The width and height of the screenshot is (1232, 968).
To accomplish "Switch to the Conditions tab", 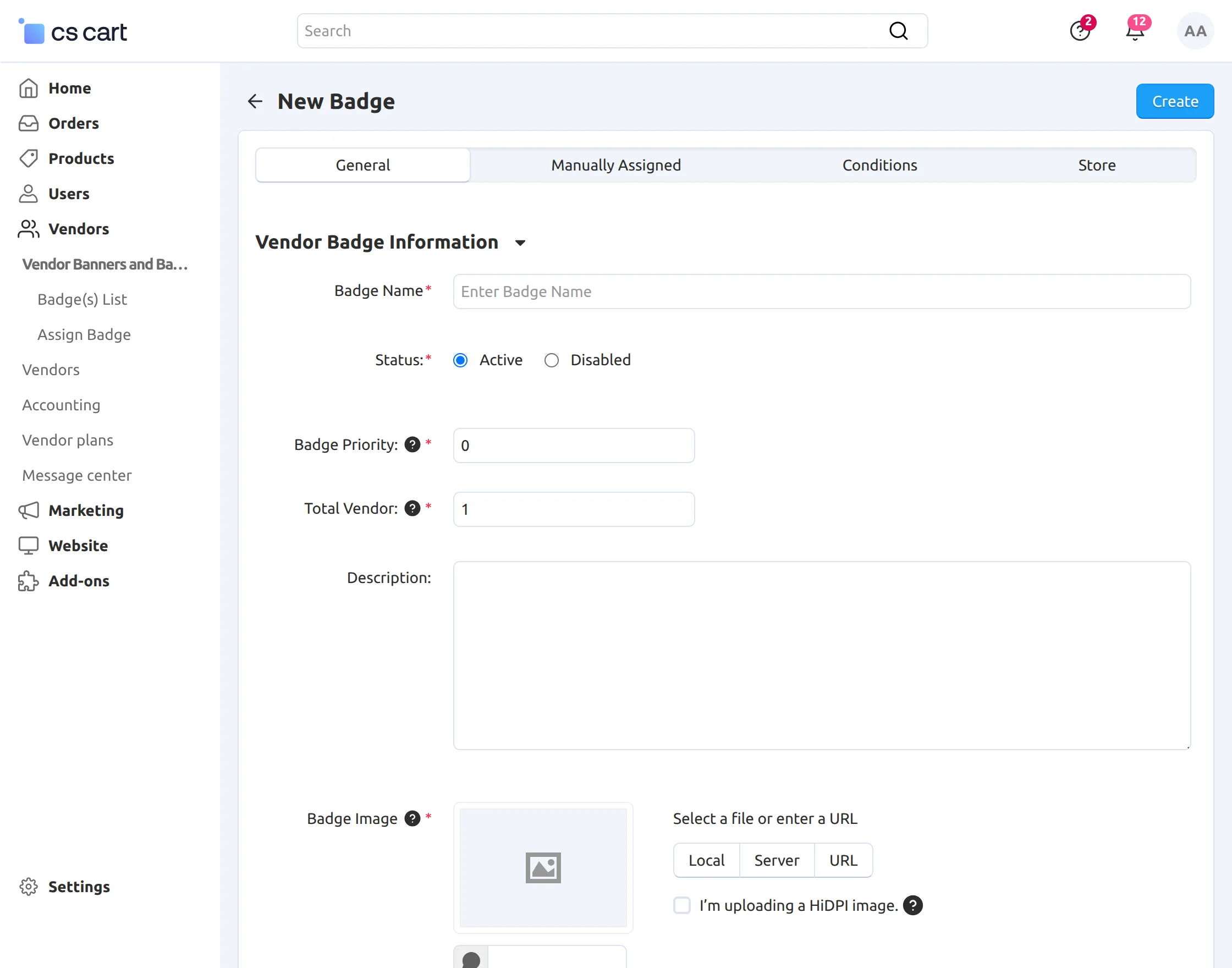I will tap(879, 166).
